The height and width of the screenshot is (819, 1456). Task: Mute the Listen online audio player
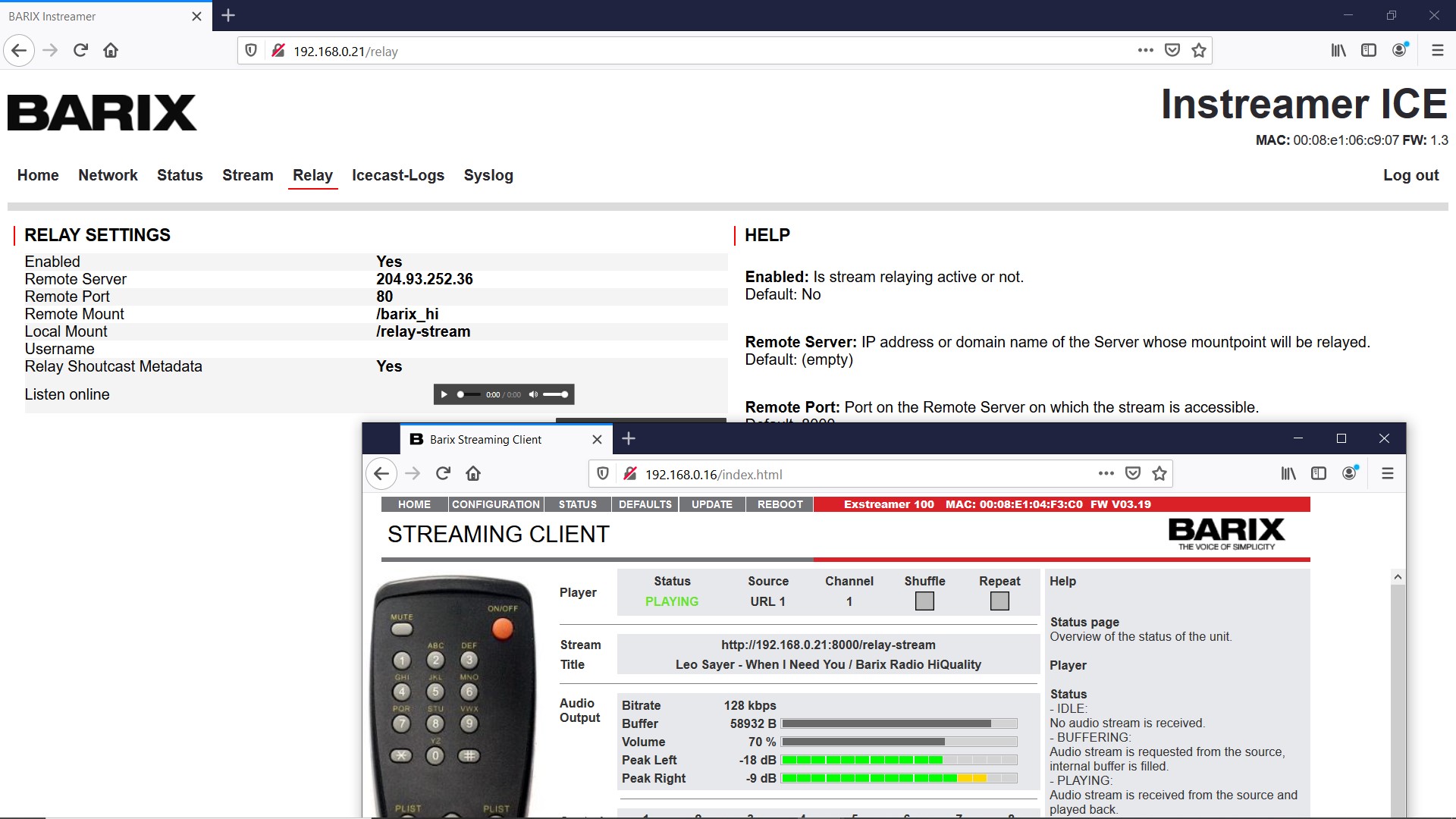[x=534, y=394]
